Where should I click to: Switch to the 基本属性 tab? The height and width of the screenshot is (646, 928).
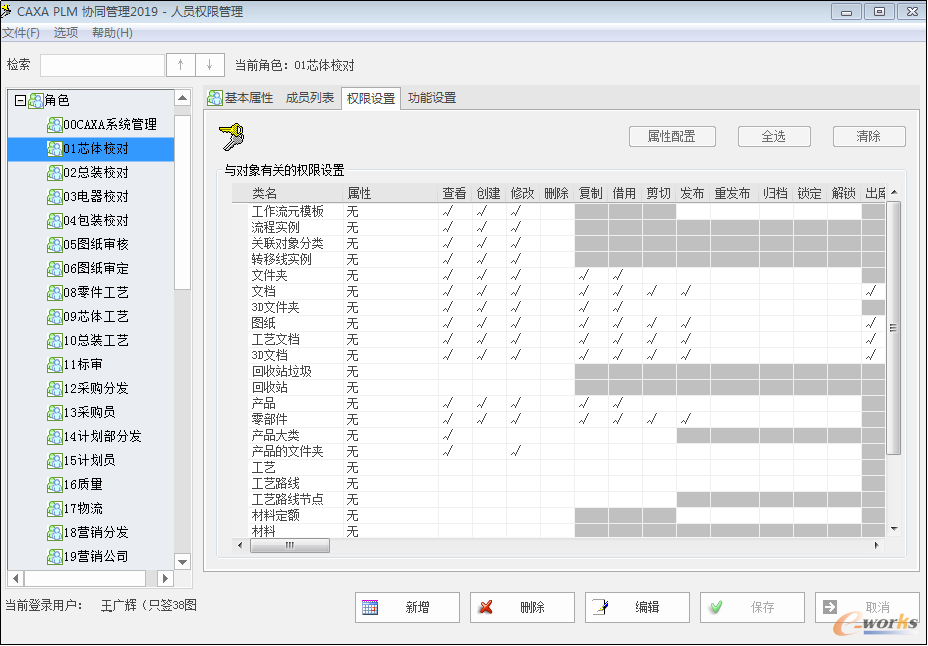coord(241,98)
